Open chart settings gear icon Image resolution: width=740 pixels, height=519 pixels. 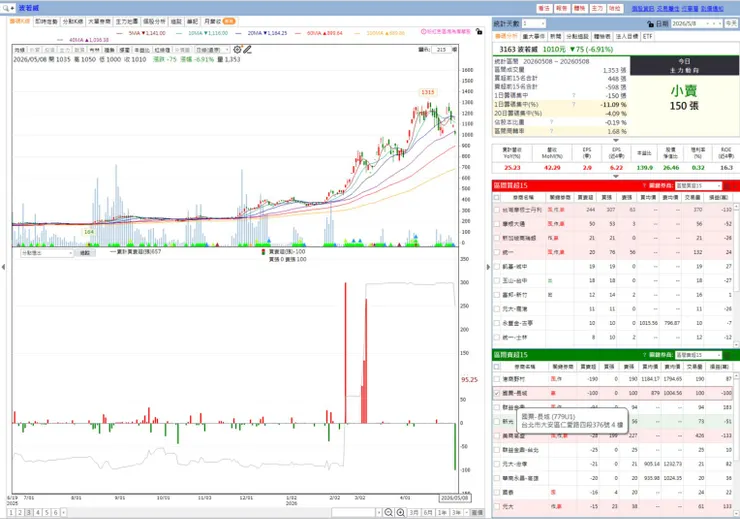tap(237, 50)
